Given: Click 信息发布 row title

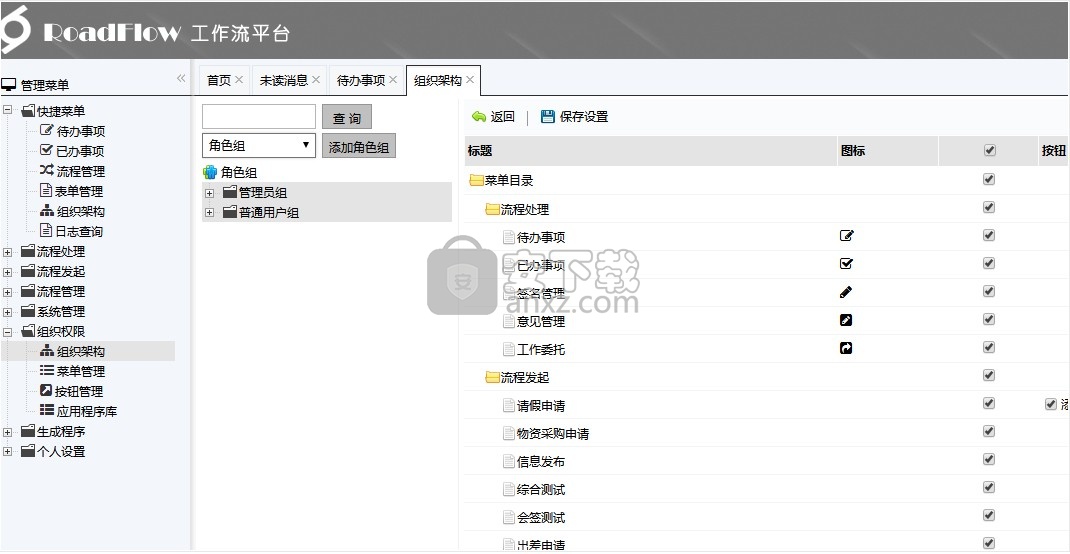Looking at the screenshot, I should tap(541, 462).
